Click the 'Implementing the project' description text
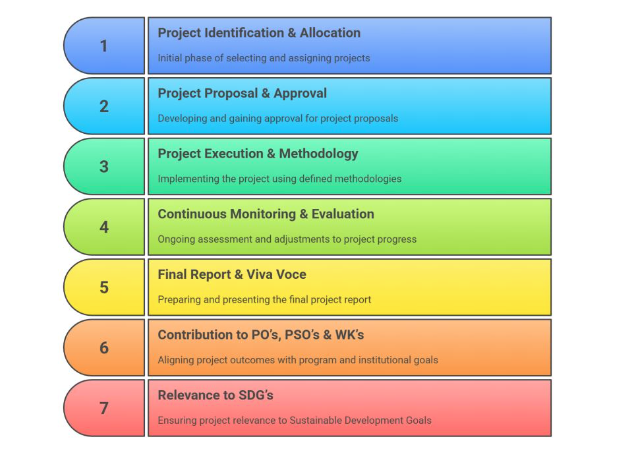Screen dimensions: 625x457 pyautogui.click(x=280, y=179)
